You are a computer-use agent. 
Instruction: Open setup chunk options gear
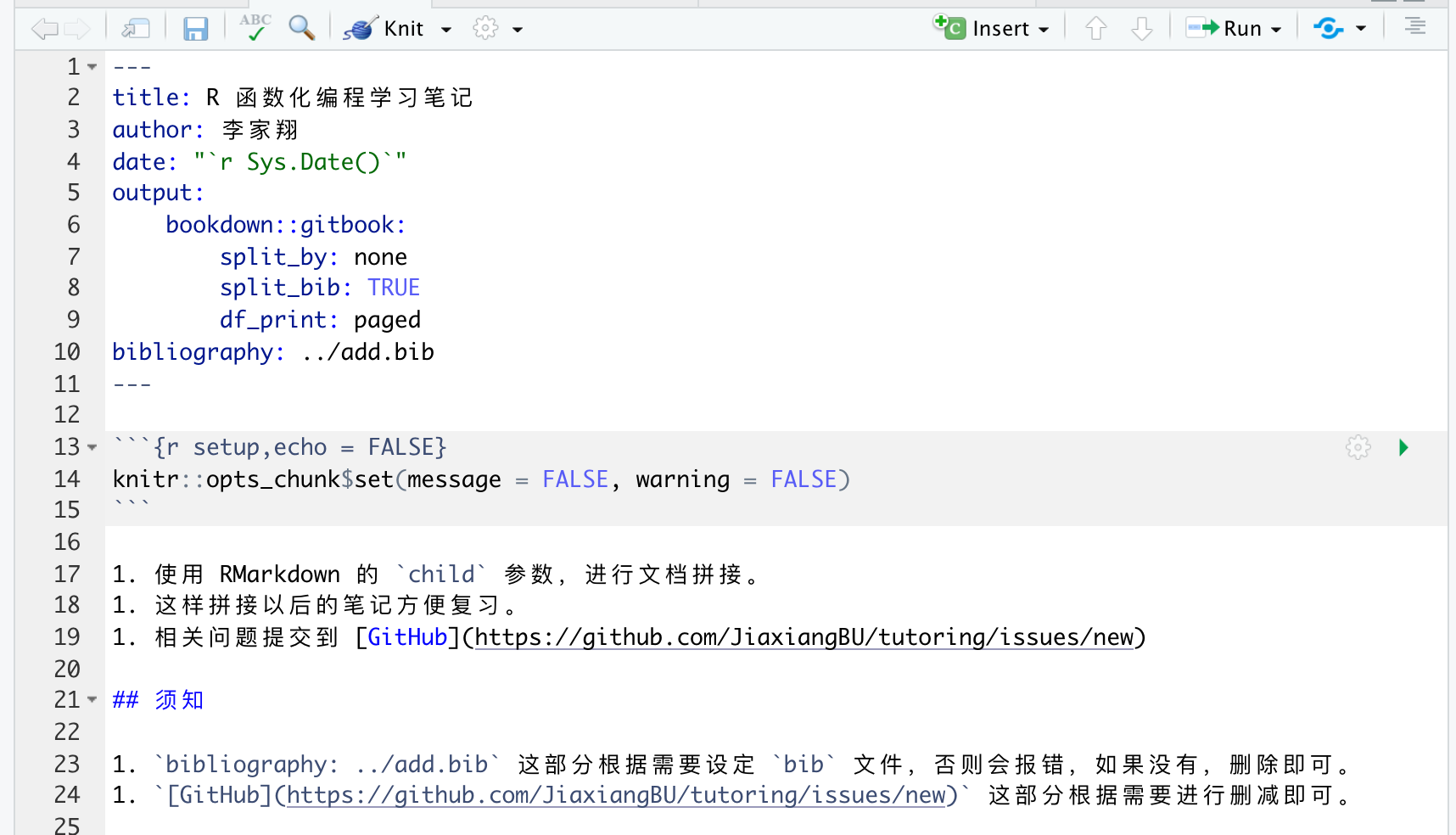point(1358,447)
